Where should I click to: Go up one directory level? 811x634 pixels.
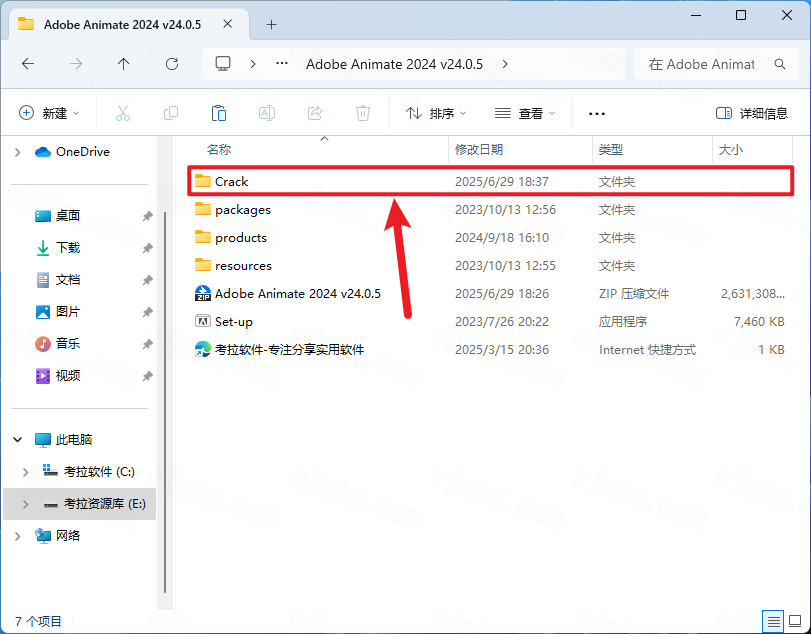pos(124,64)
